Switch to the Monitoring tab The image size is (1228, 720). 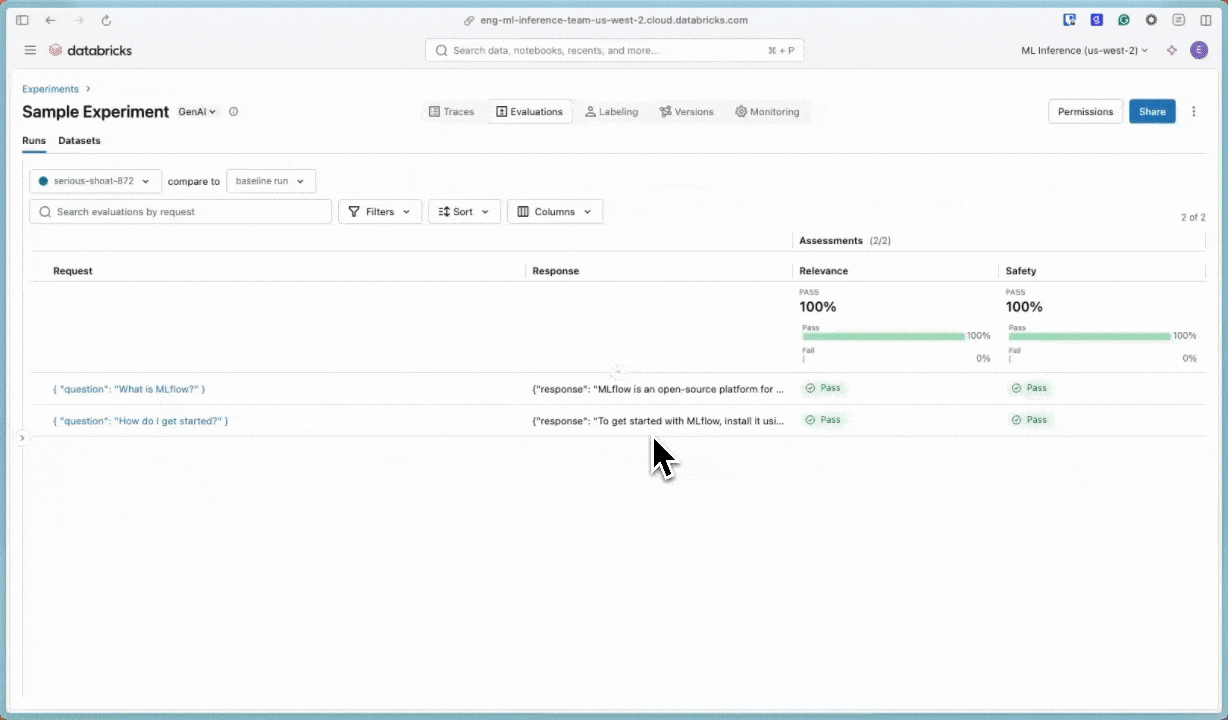point(767,112)
